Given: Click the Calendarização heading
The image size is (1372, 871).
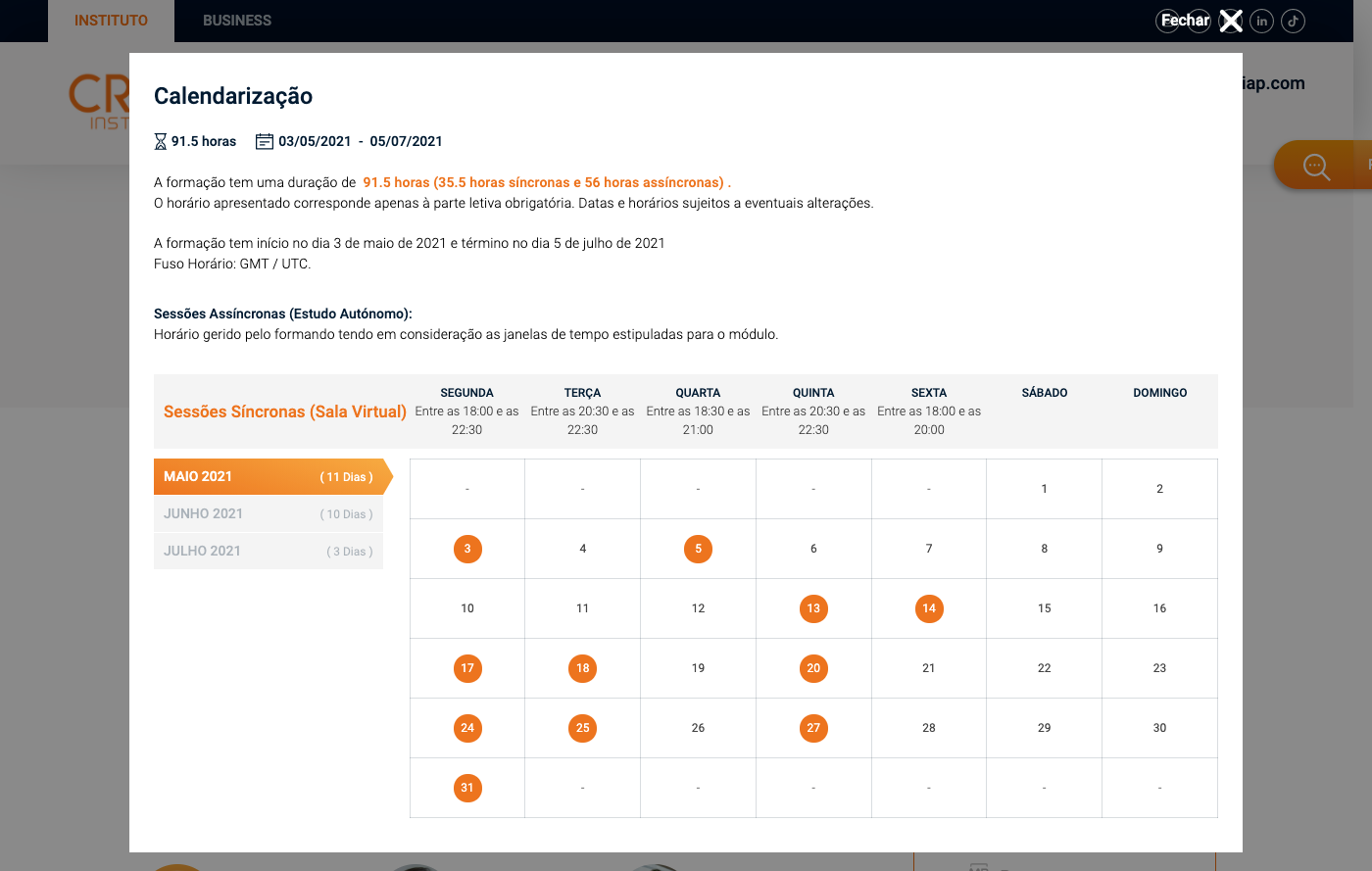Looking at the screenshot, I should [x=233, y=96].
